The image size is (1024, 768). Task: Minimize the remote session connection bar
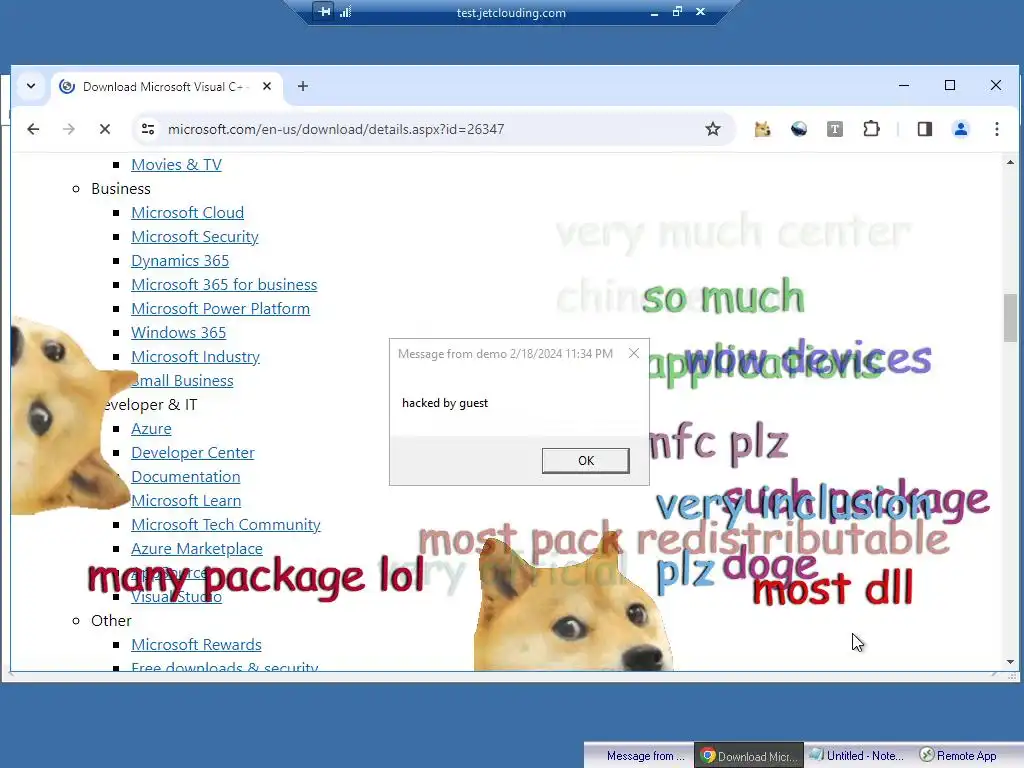(x=654, y=12)
